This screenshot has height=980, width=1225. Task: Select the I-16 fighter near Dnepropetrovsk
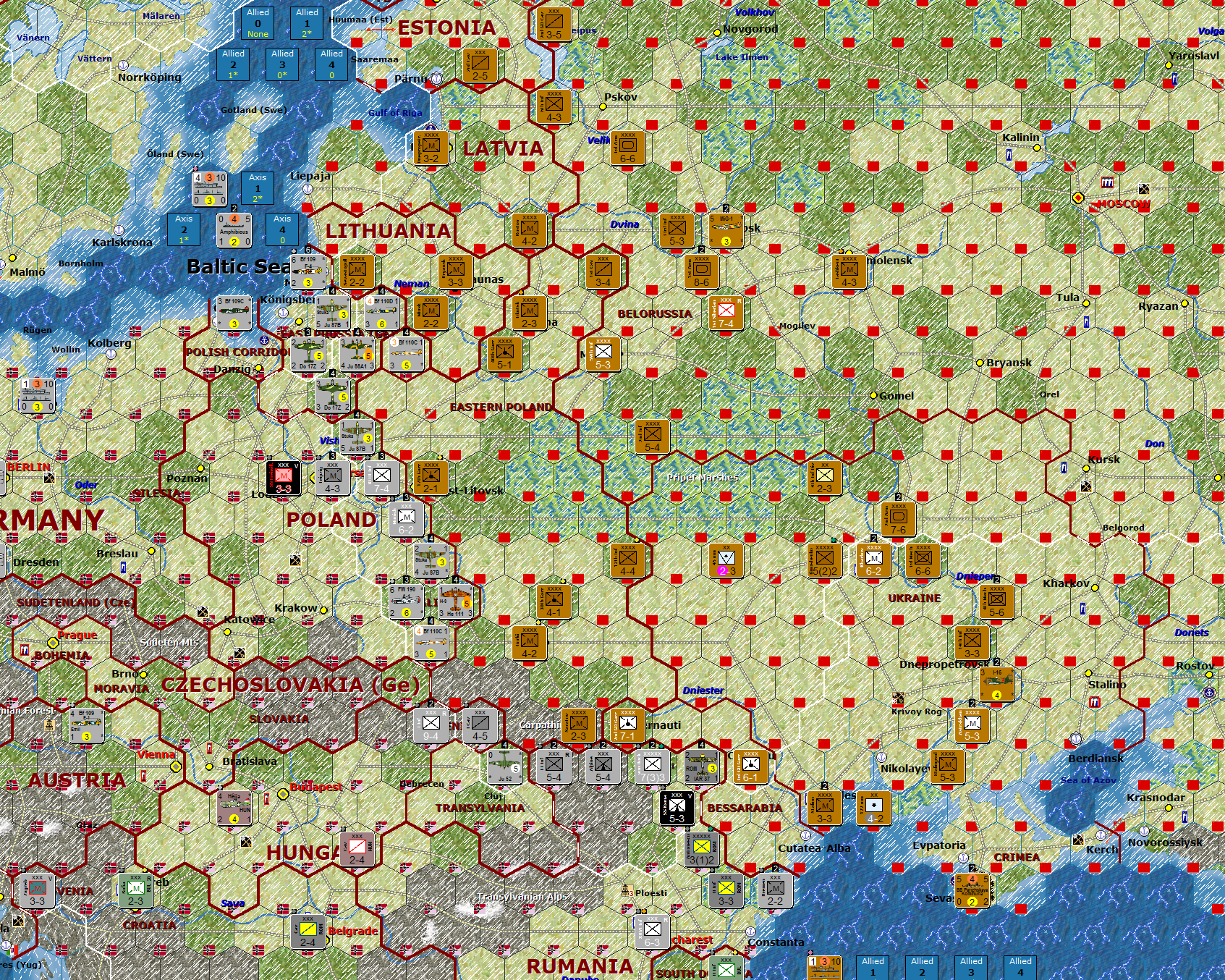996,684
